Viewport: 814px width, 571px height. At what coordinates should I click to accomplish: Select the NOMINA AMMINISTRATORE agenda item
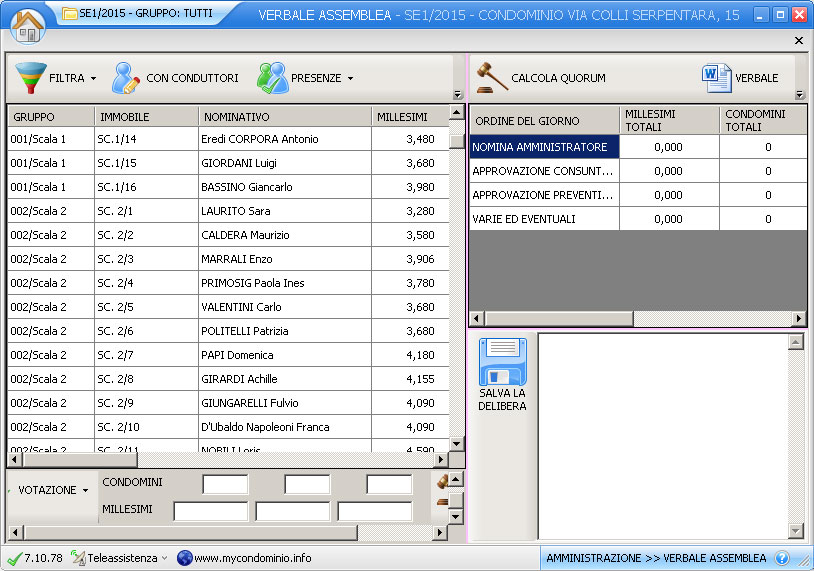[544, 147]
